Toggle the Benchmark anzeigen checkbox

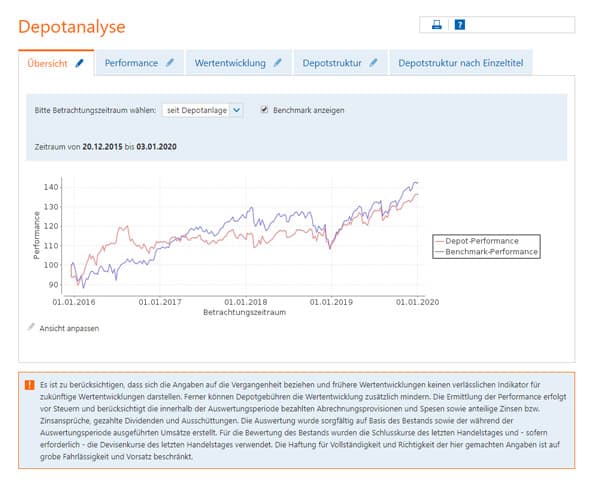(264, 110)
